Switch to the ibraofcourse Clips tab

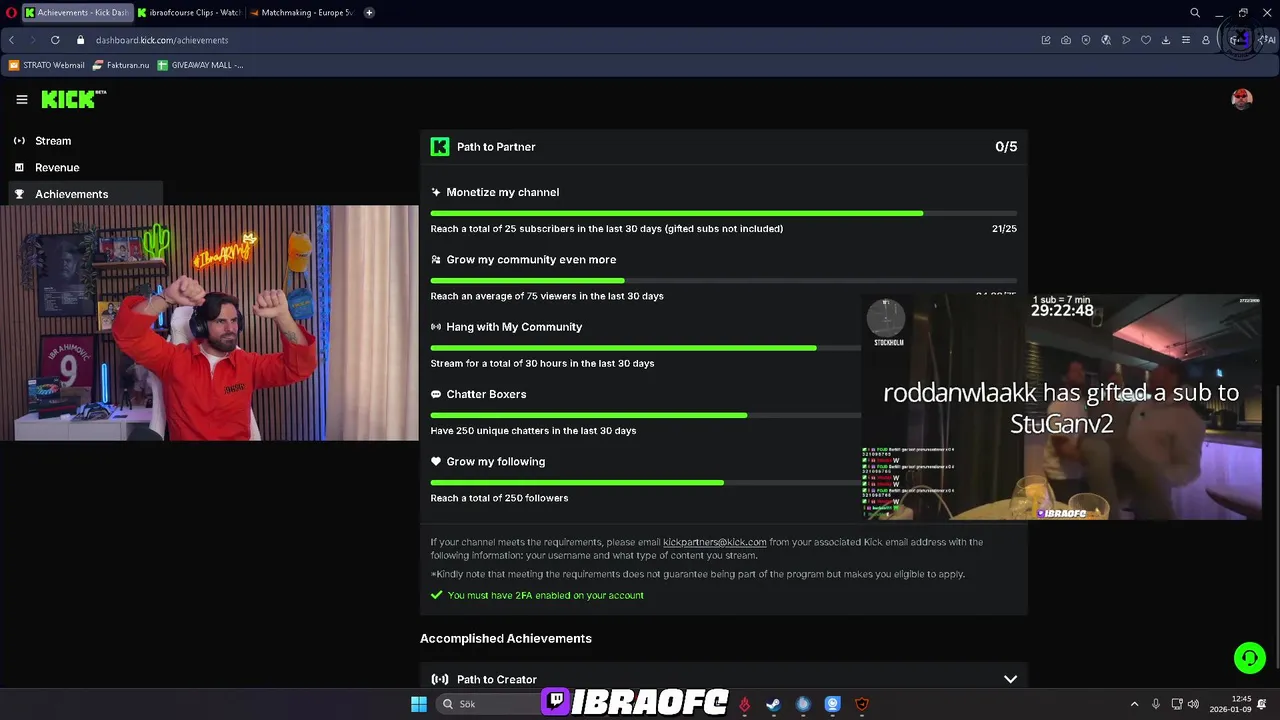tap(189, 13)
